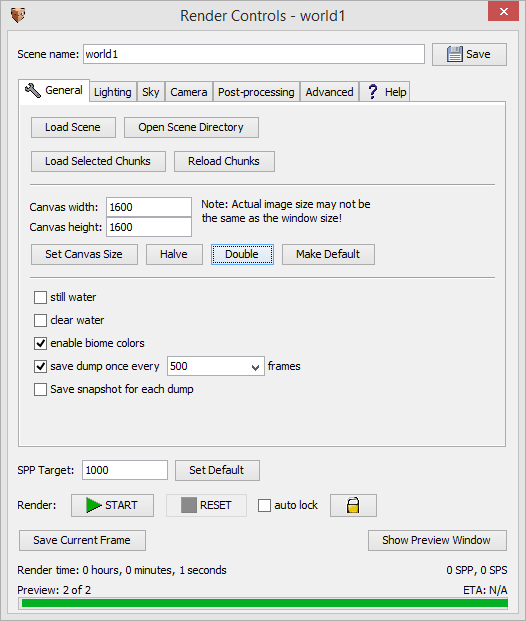The width and height of the screenshot is (526, 621).
Task: Click the green render progress bar
Action: pos(263,604)
